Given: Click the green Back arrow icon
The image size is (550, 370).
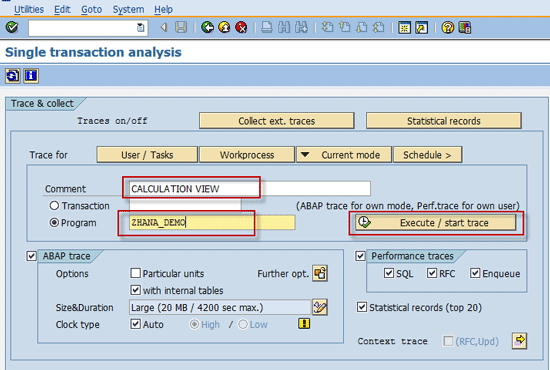Looking at the screenshot, I should pyautogui.click(x=207, y=27).
